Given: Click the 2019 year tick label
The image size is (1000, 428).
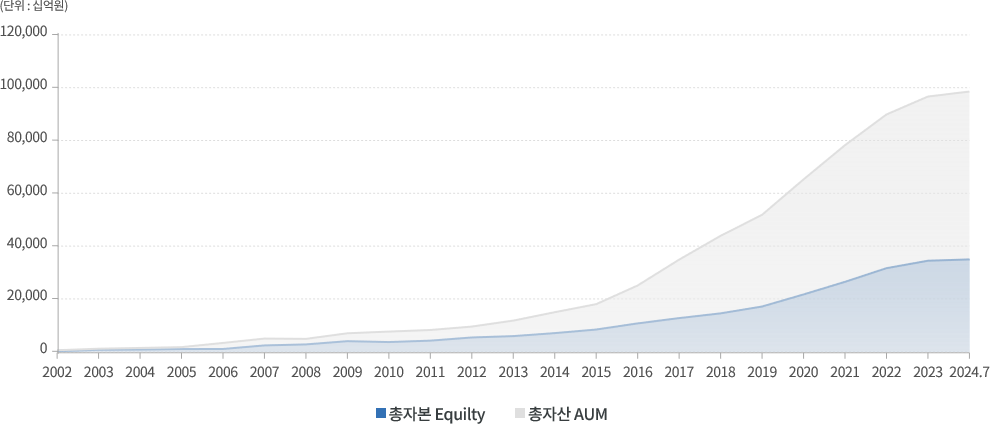Looking at the screenshot, I should coord(762,373).
